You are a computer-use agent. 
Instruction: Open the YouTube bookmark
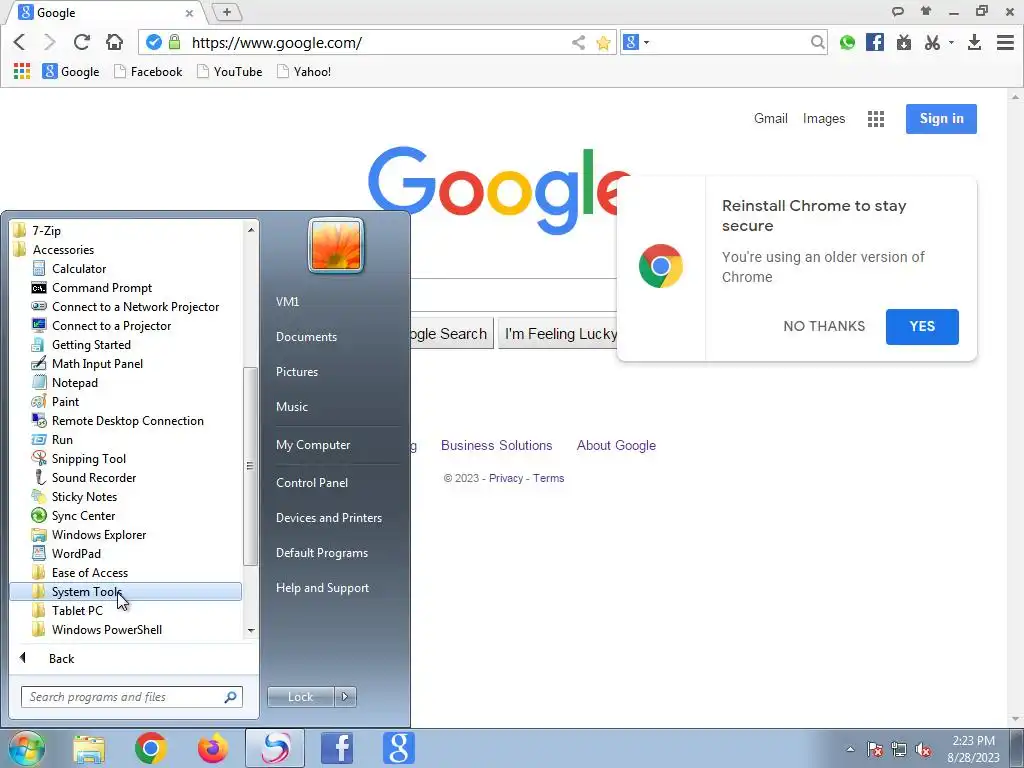(230, 71)
